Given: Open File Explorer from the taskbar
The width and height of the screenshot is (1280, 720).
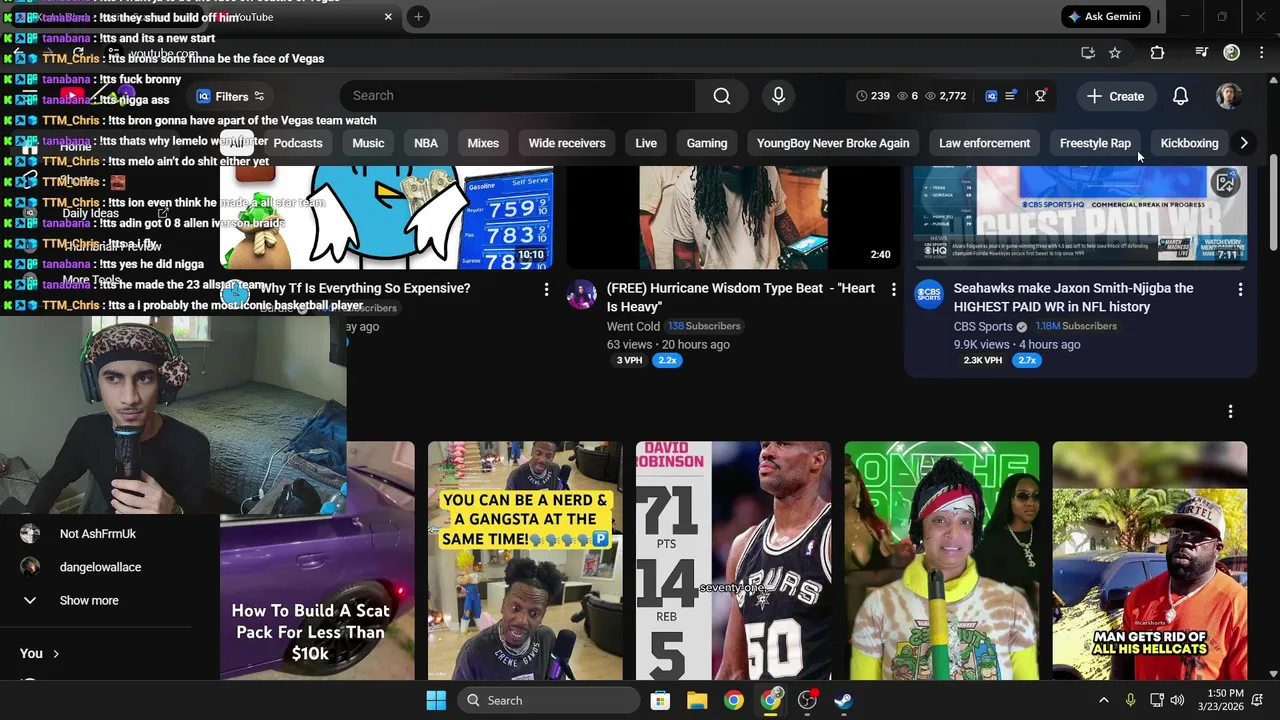Looking at the screenshot, I should [697, 700].
